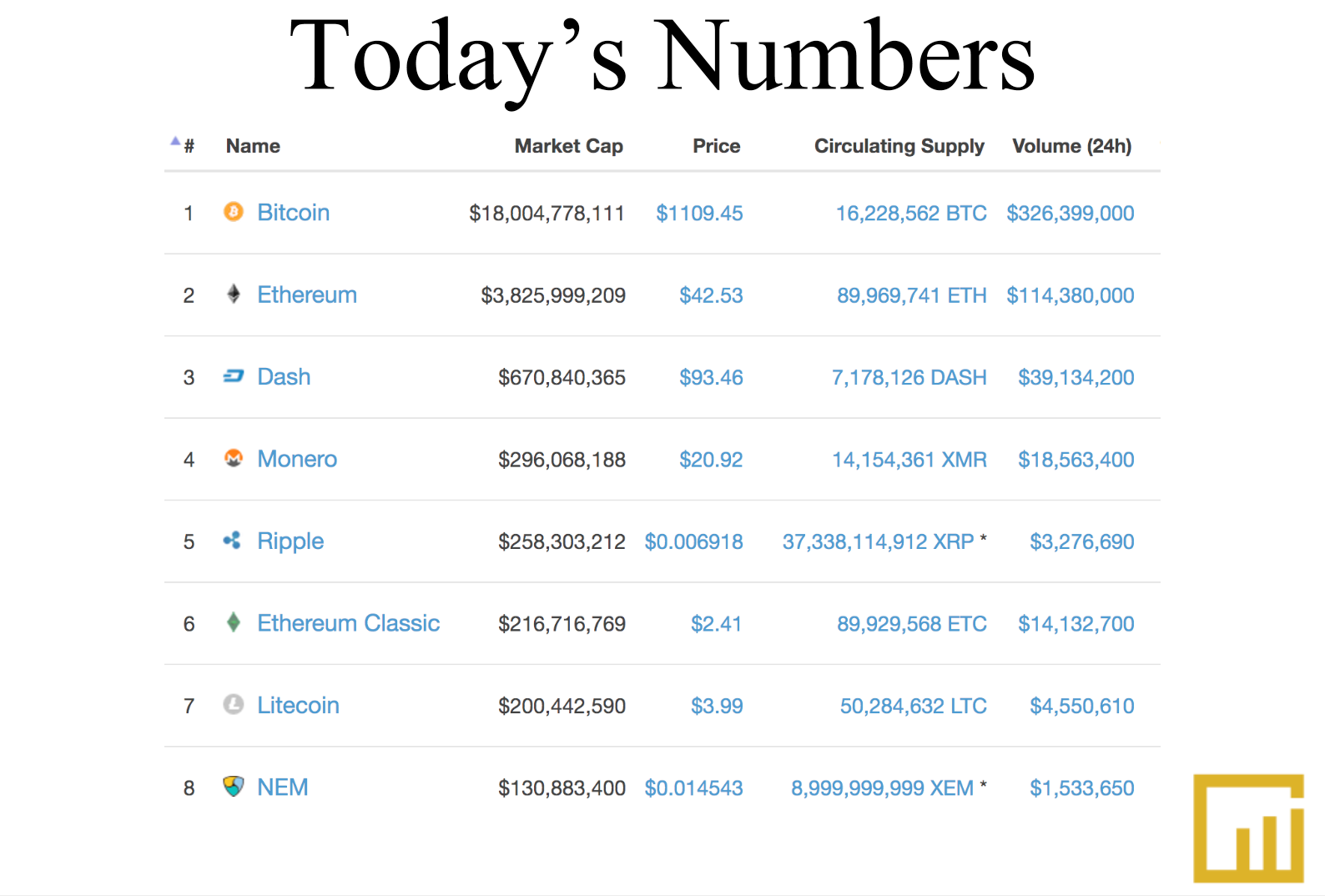This screenshot has height=896, width=1325.
Task: Open NEM volume $1,533,650 link
Action: point(1081,788)
